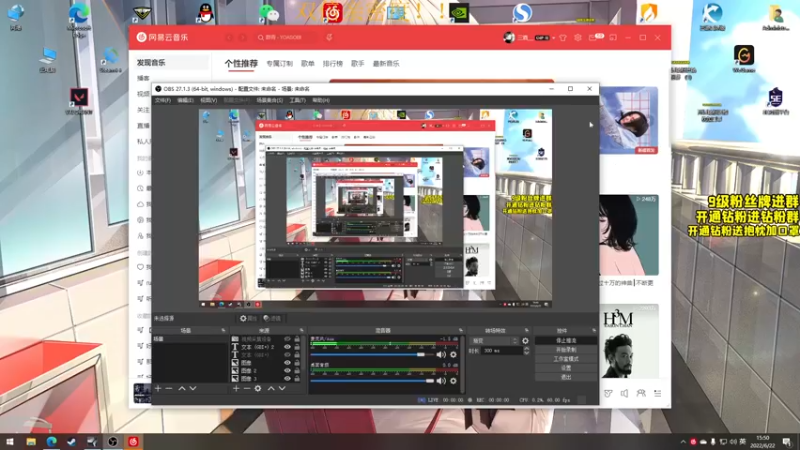Open OBS 文件(F) menu
Screen dimensions: 800x450
coord(163,101)
